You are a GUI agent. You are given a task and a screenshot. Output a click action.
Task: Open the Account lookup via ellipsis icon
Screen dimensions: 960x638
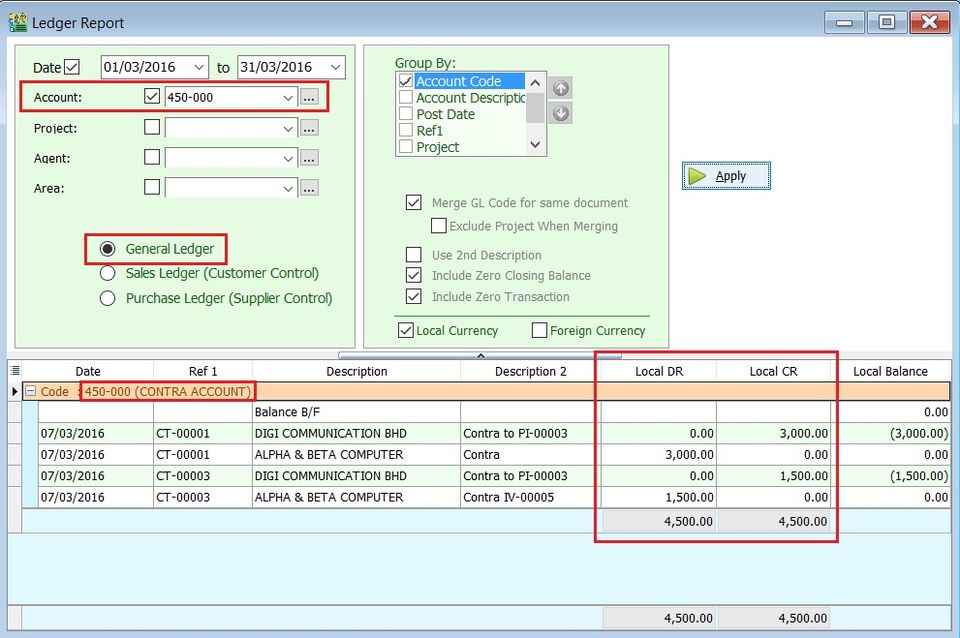[x=309, y=96]
